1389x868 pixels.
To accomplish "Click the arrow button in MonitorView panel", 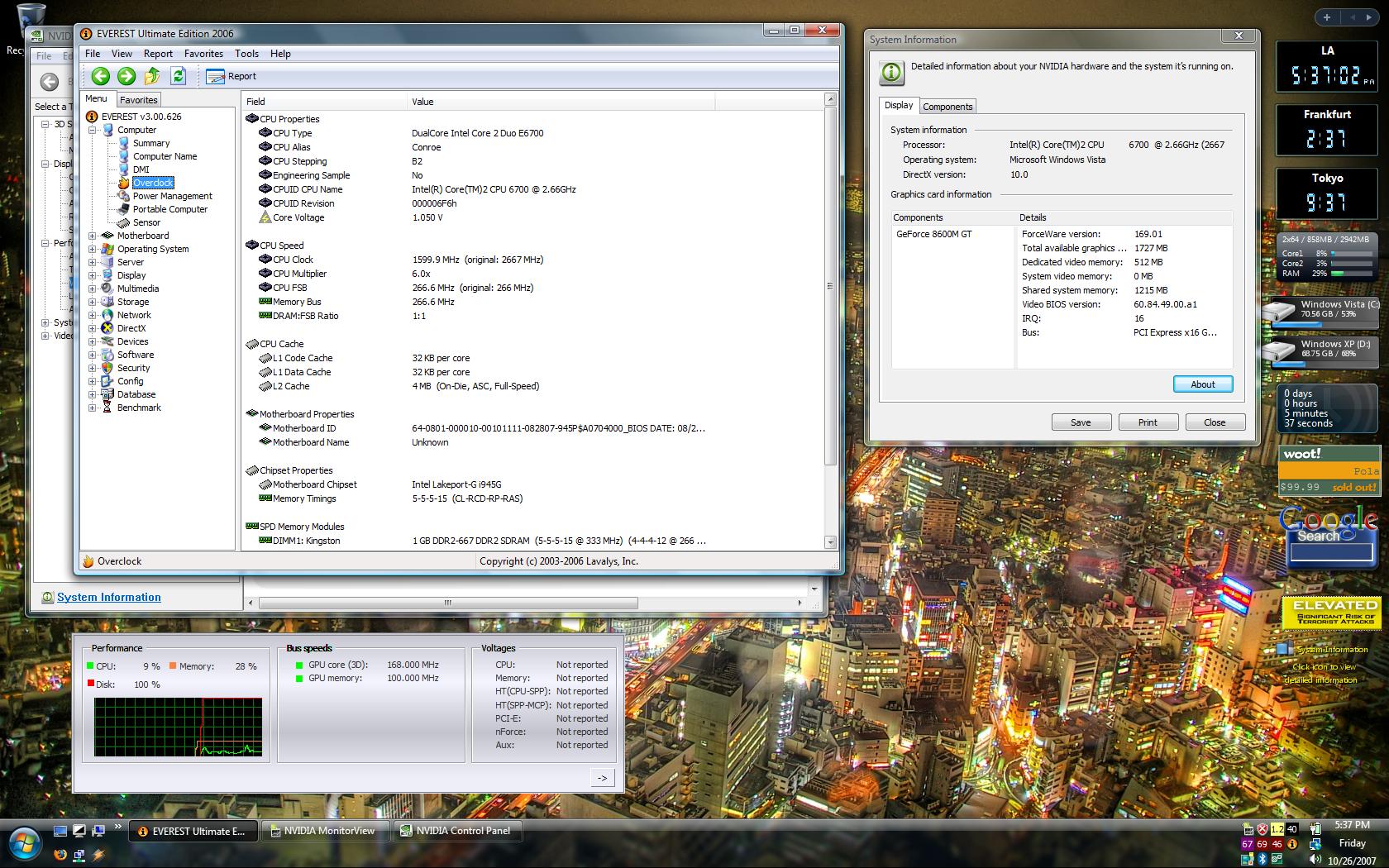I will pyautogui.click(x=603, y=778).
